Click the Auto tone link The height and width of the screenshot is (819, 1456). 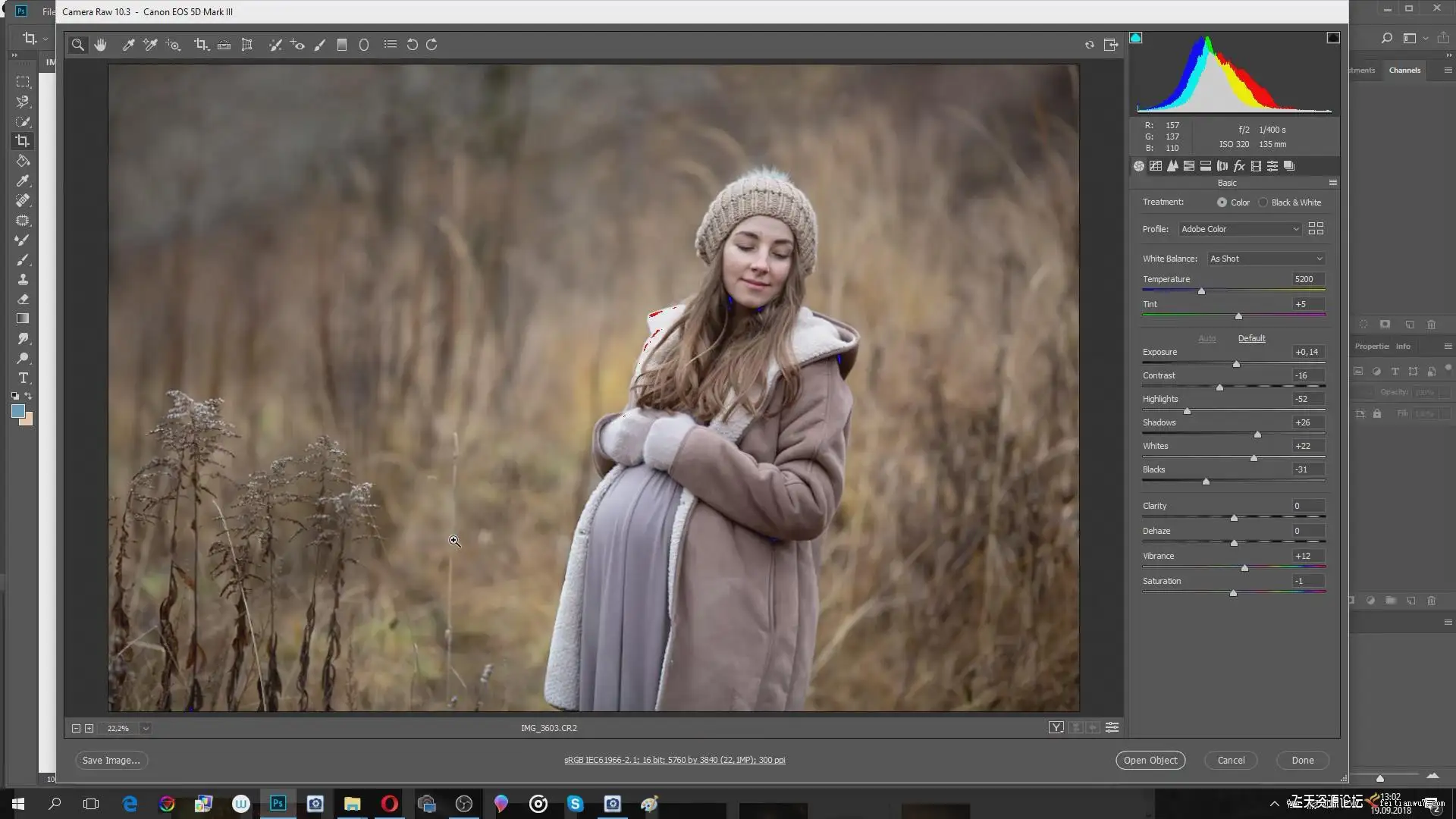(1207, 338)
